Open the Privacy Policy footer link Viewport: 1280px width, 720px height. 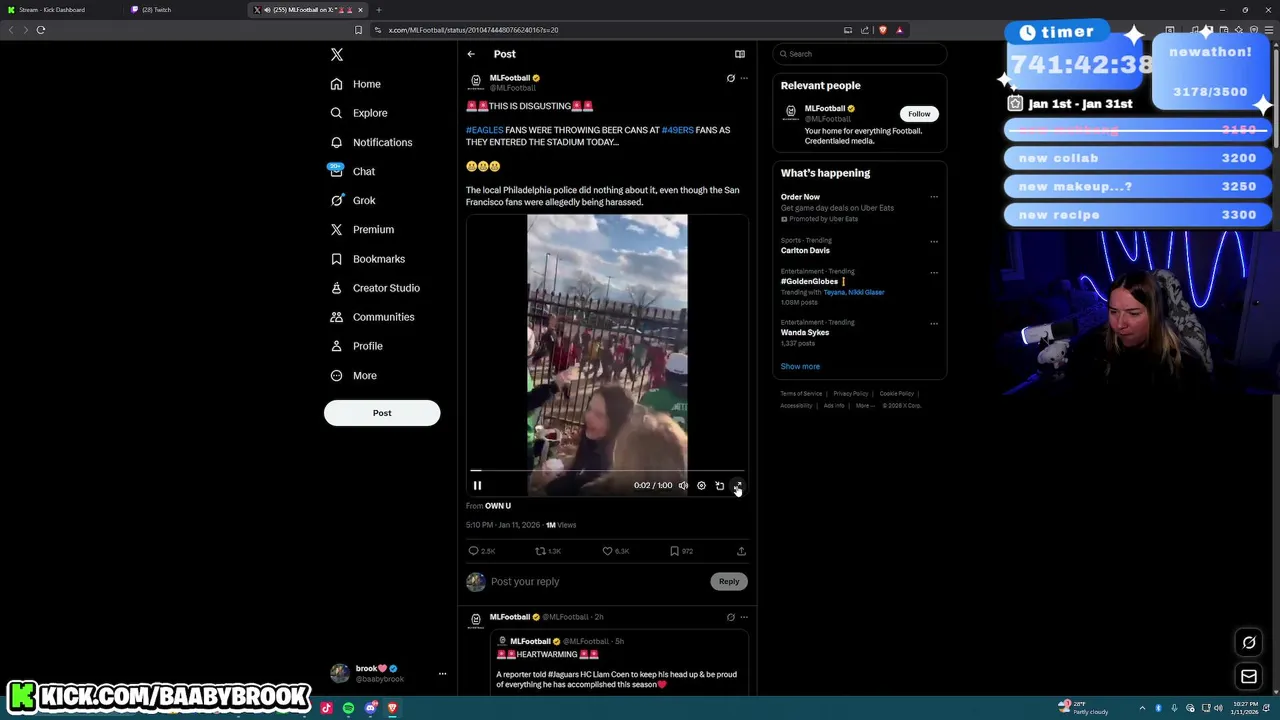click(x=851, y=394)
